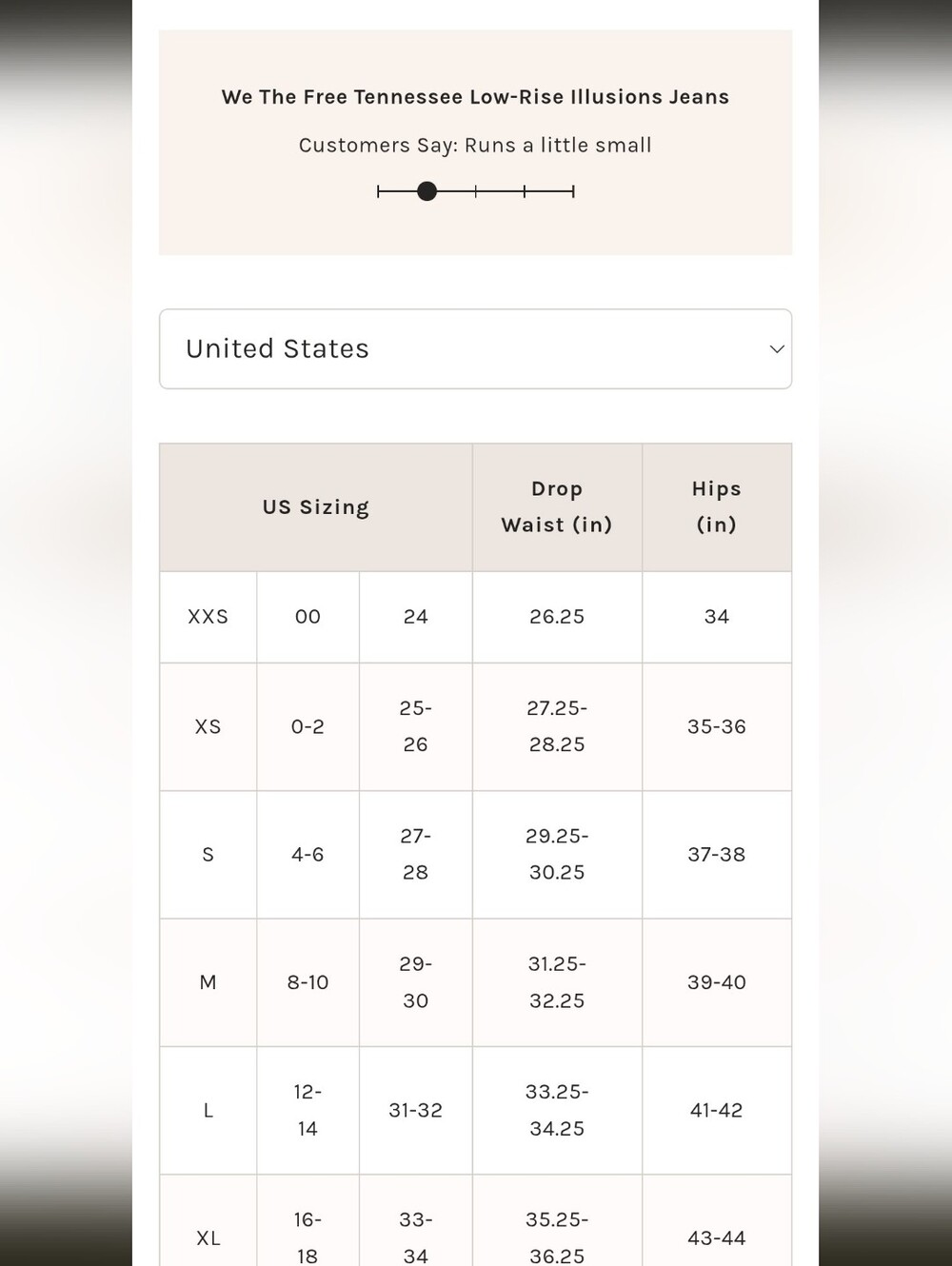Click the XL size row label
Viewport: 952px width, 1266px height.
click(208, 1238)
